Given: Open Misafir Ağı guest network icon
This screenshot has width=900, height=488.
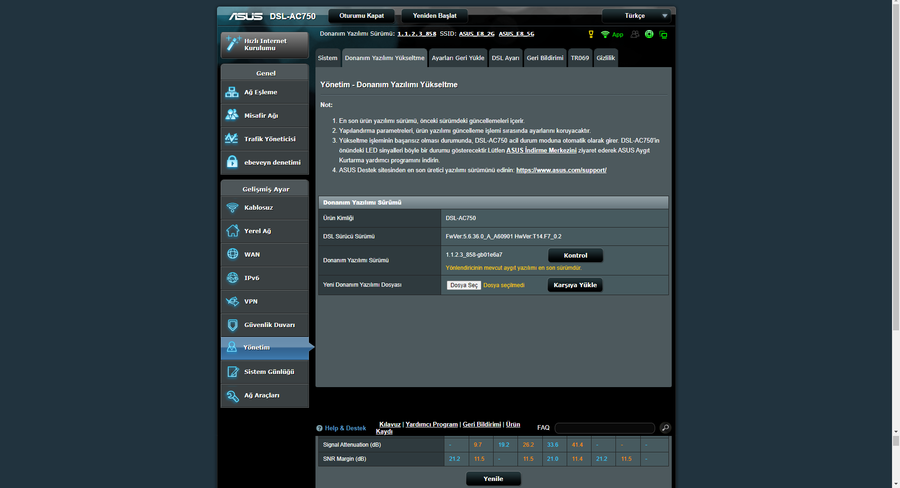Looking at the screenshot, I should point(232,115).
